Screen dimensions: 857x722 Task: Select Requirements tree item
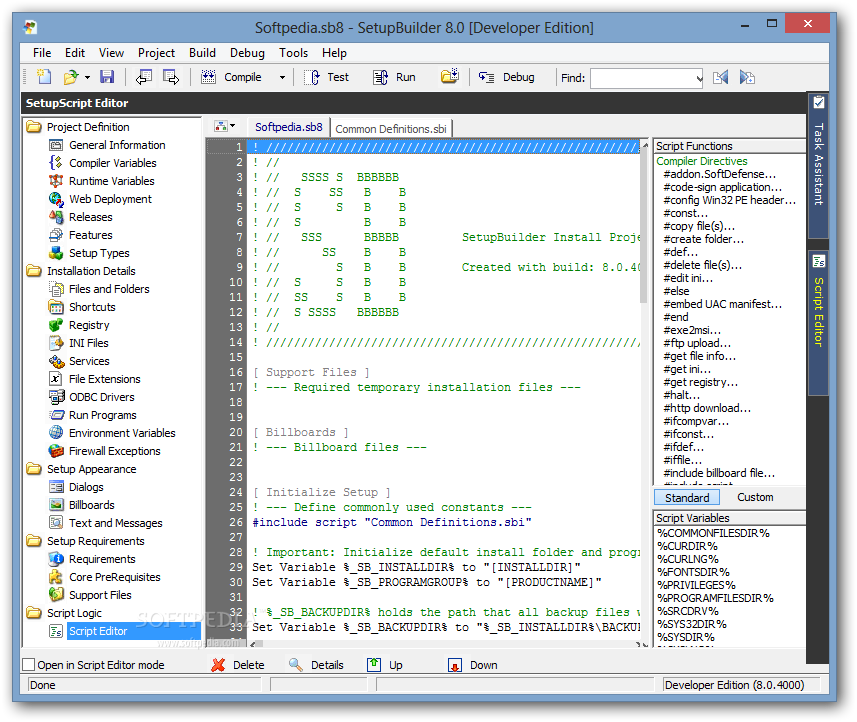102,559
